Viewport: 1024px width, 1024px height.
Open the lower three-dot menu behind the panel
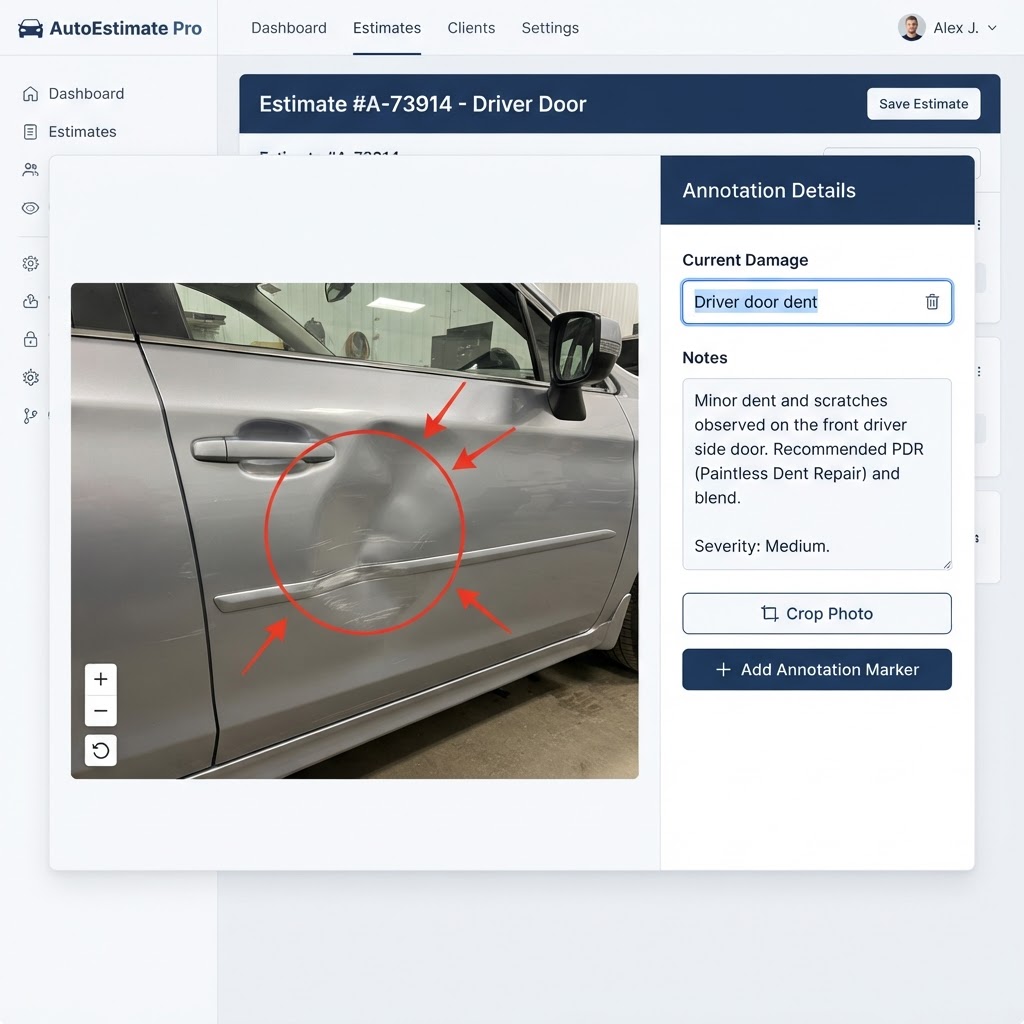(978, 372)
